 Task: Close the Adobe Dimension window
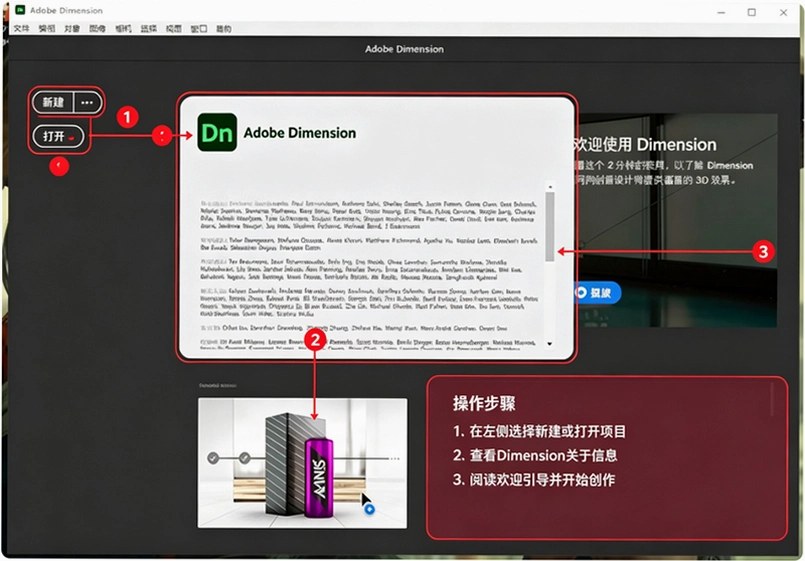[783, 12]
